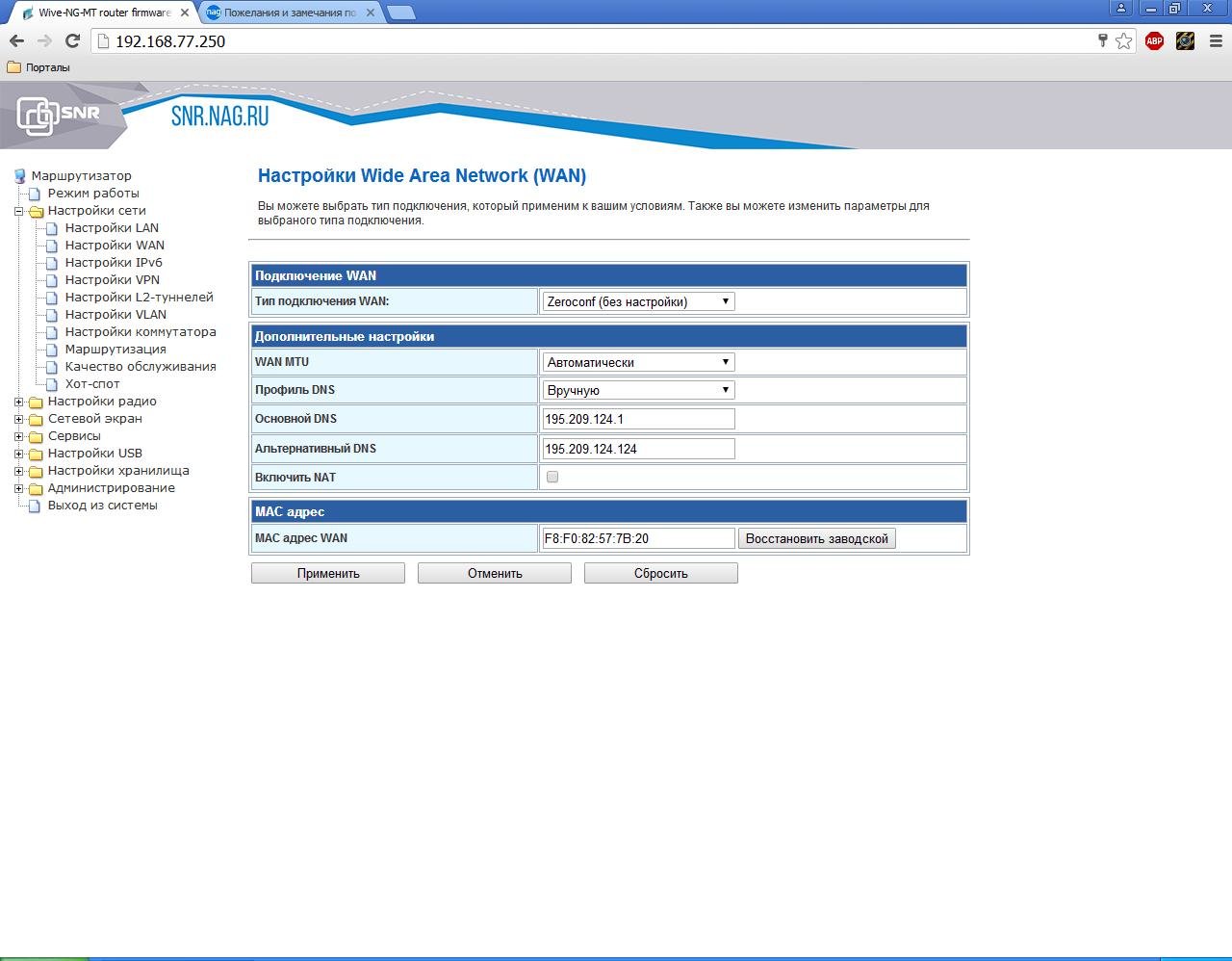This screenshot has height=961, width=1232.
Task: Click the Маршрутизатор root icon
Action: point(19,176)
